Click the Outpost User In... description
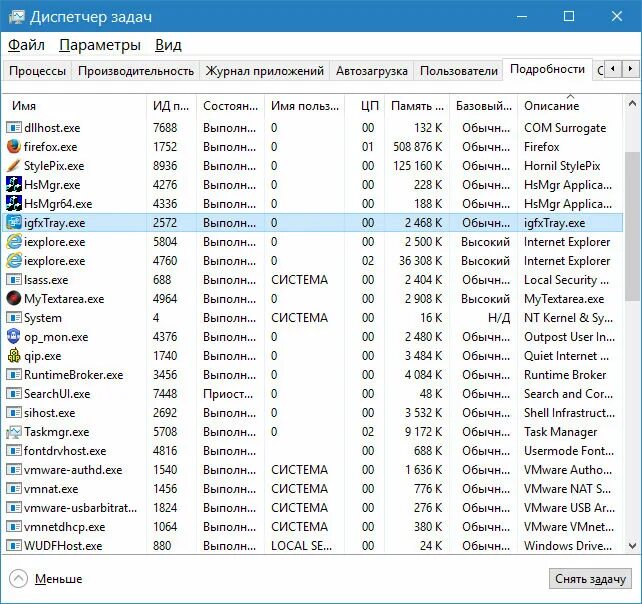The height and width of the screenshot is (604, 642). (570, 337)
